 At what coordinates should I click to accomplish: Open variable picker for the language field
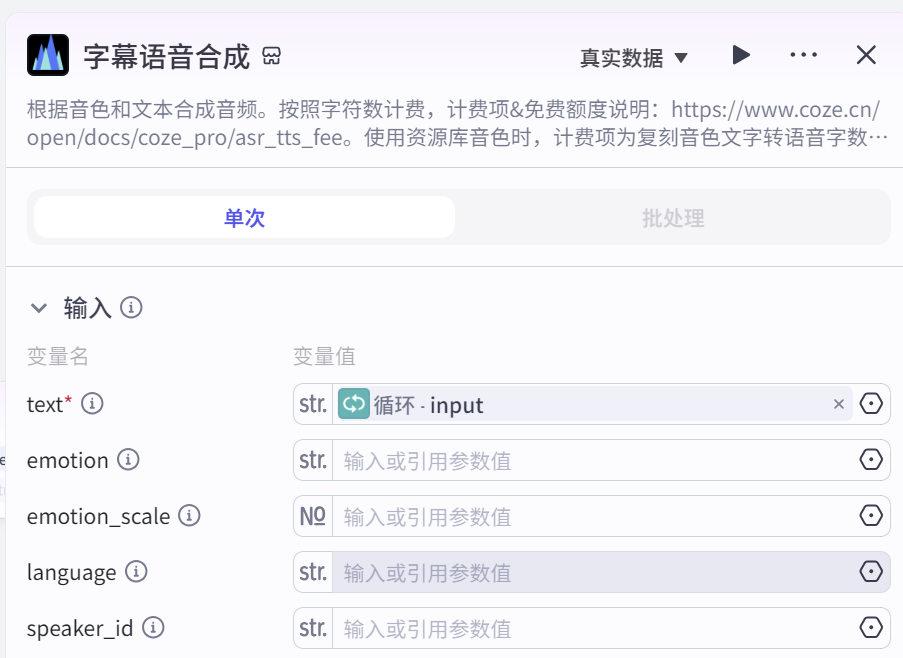click(x=871, y=572)
